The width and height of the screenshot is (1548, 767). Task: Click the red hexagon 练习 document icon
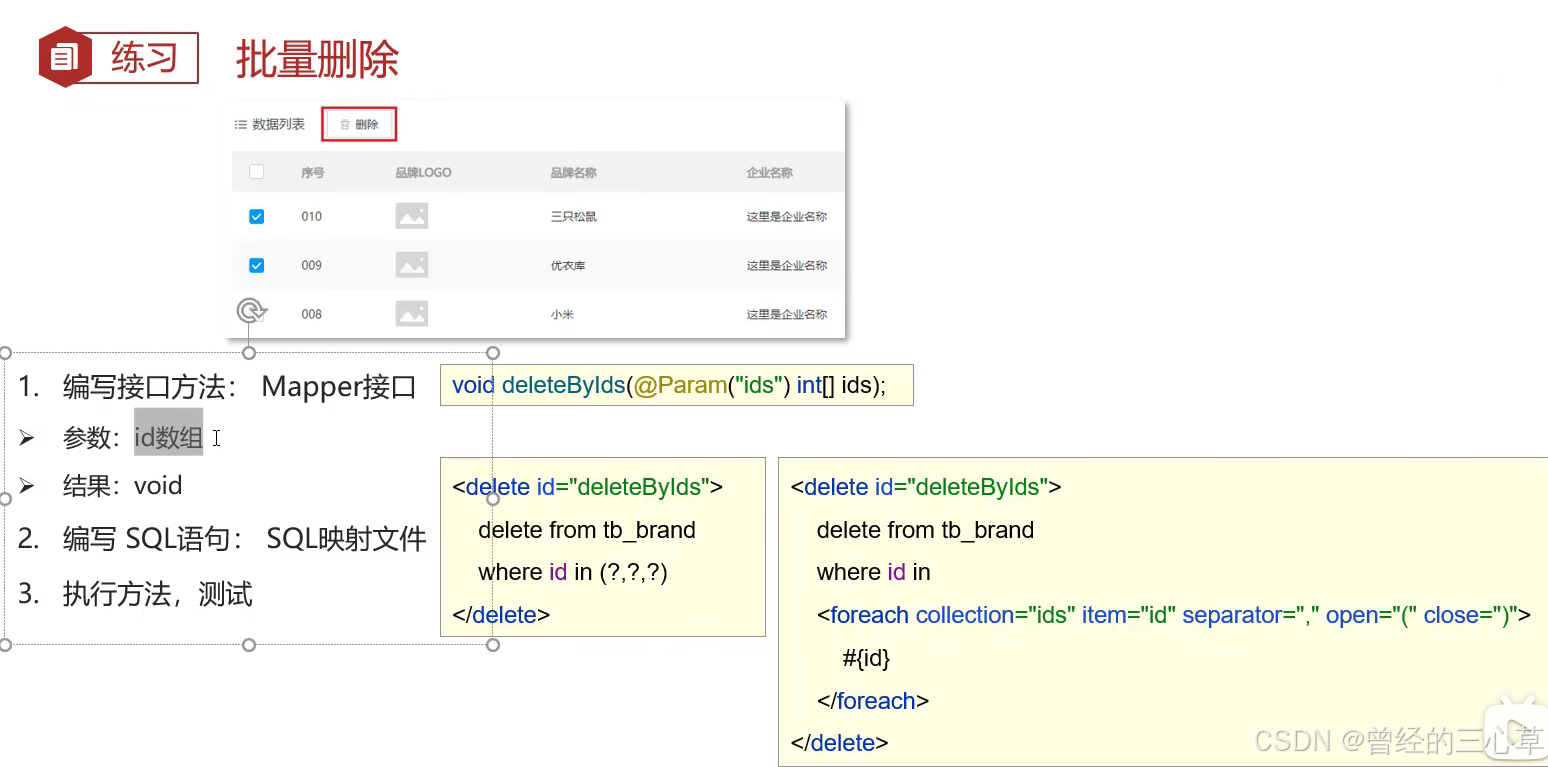65,57
